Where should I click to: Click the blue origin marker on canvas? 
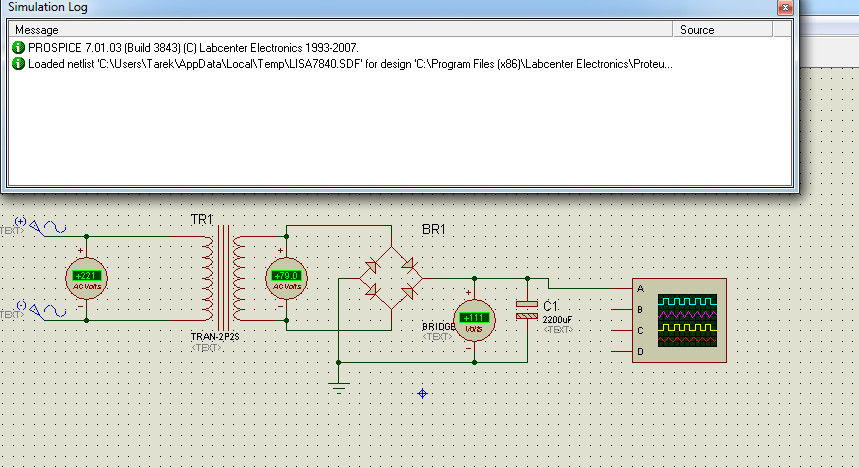[422, 393]
